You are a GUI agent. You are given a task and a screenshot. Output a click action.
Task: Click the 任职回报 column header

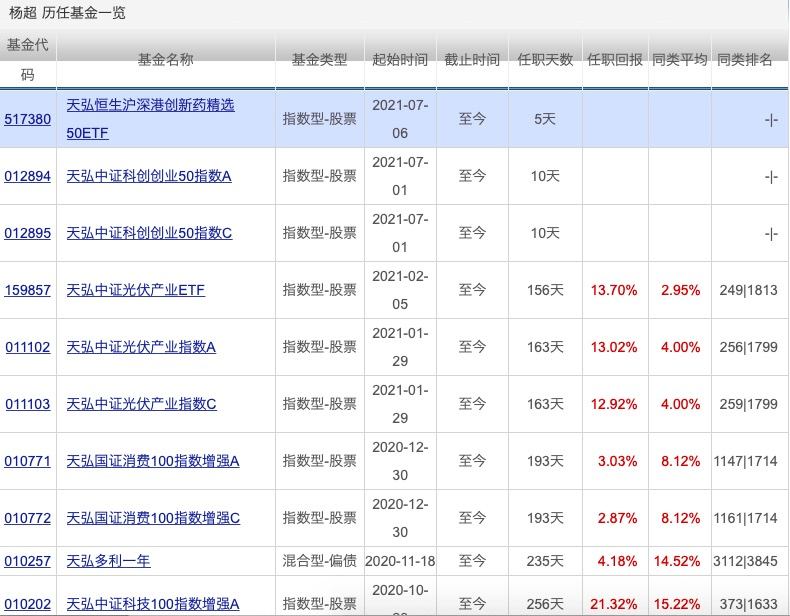615,60
